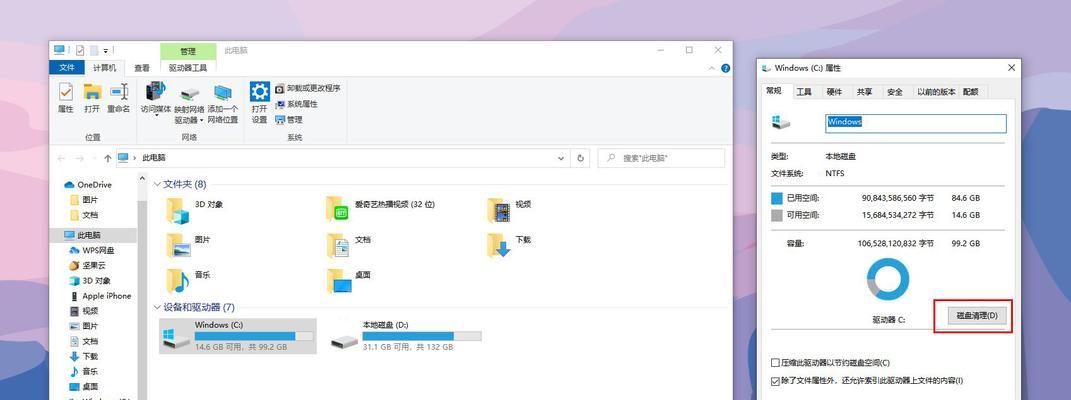Click 系统属性 in the ribbon

click(x=296, y=104)
